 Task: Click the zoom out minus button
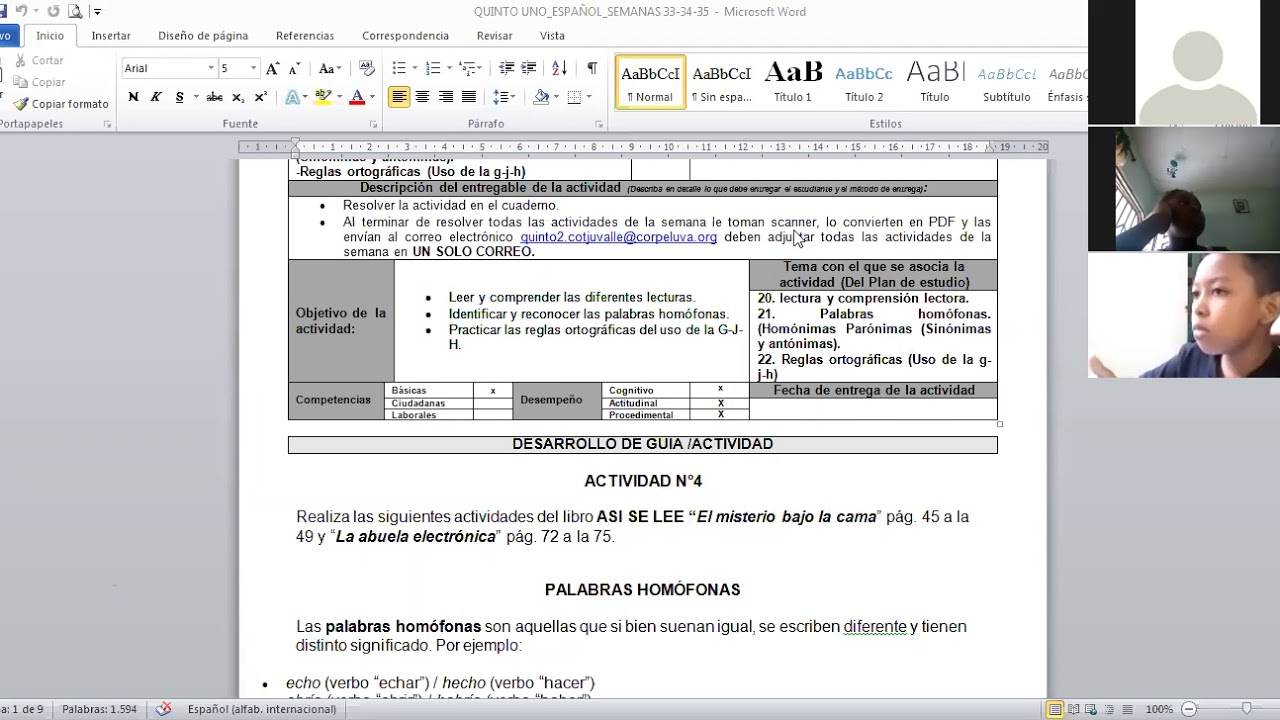pyautogui.click(x=1189, y=709)
